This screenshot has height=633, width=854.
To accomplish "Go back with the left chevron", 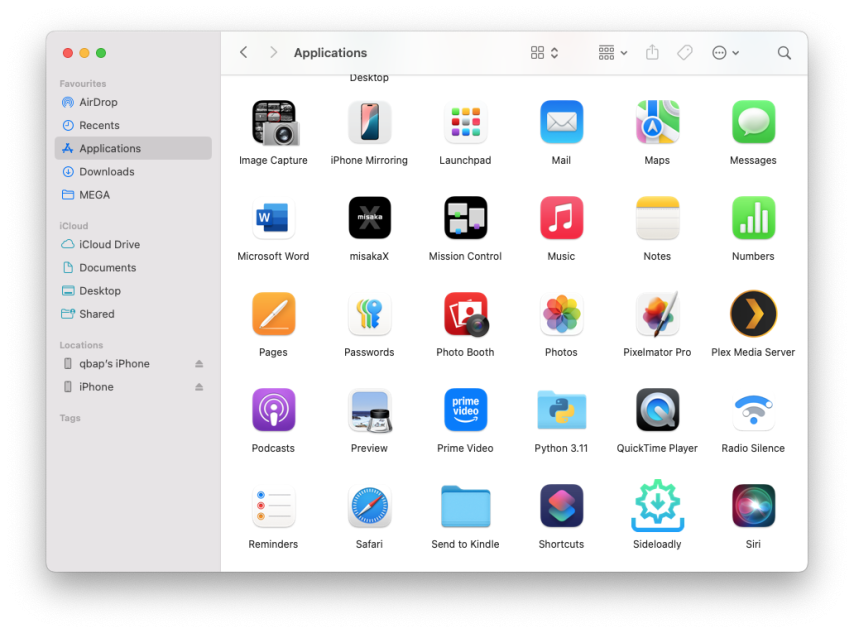I will pyautogui.click(x=243, y=52).
